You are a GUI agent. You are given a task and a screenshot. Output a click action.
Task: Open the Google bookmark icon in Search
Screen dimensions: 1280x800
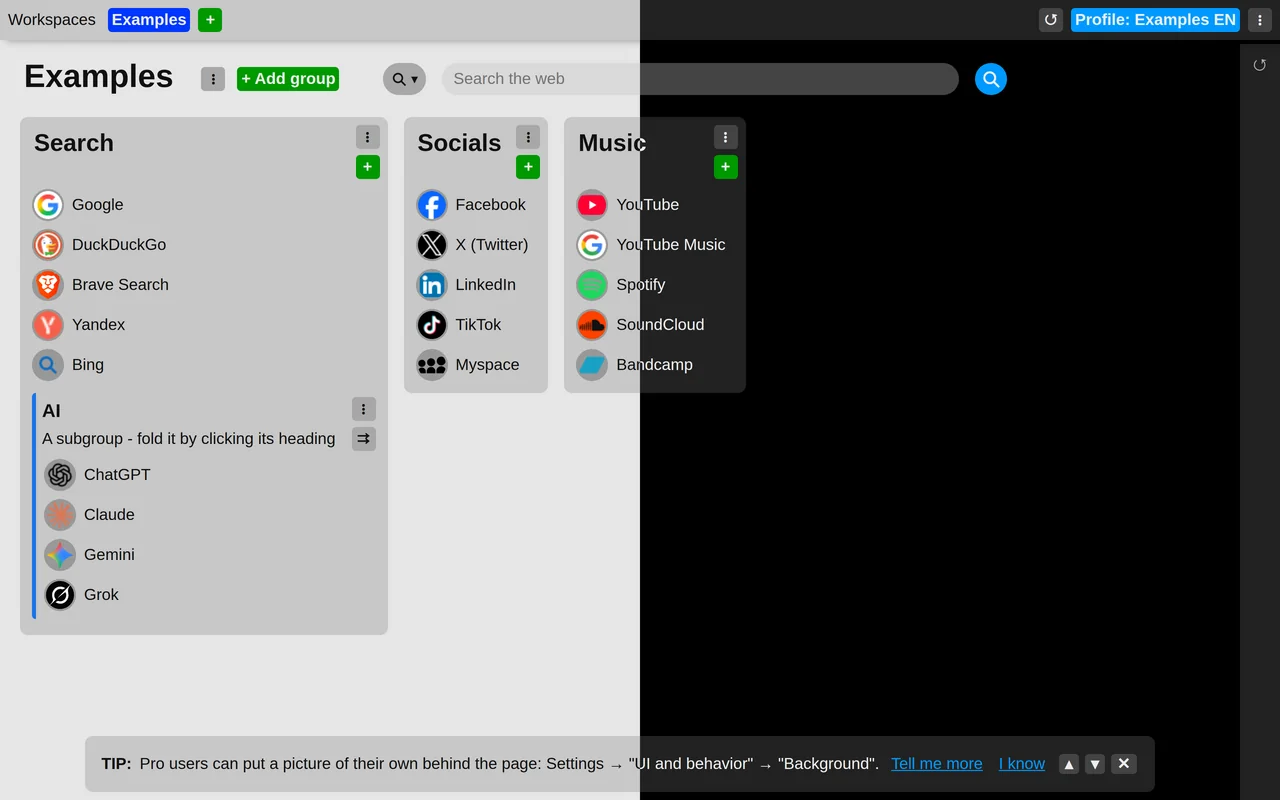[48, 205]
